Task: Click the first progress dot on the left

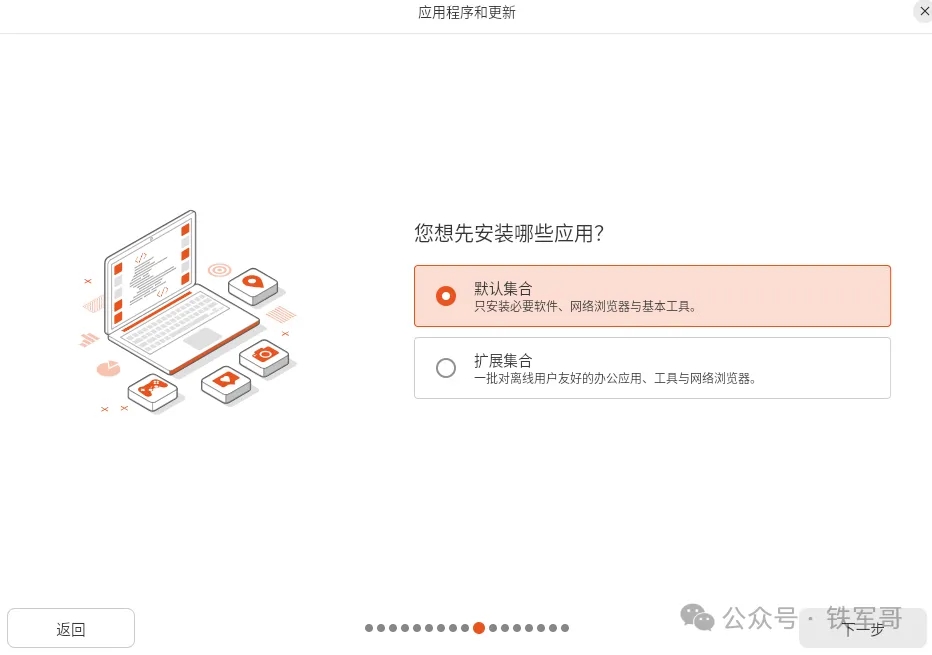Action: [369, 628]
